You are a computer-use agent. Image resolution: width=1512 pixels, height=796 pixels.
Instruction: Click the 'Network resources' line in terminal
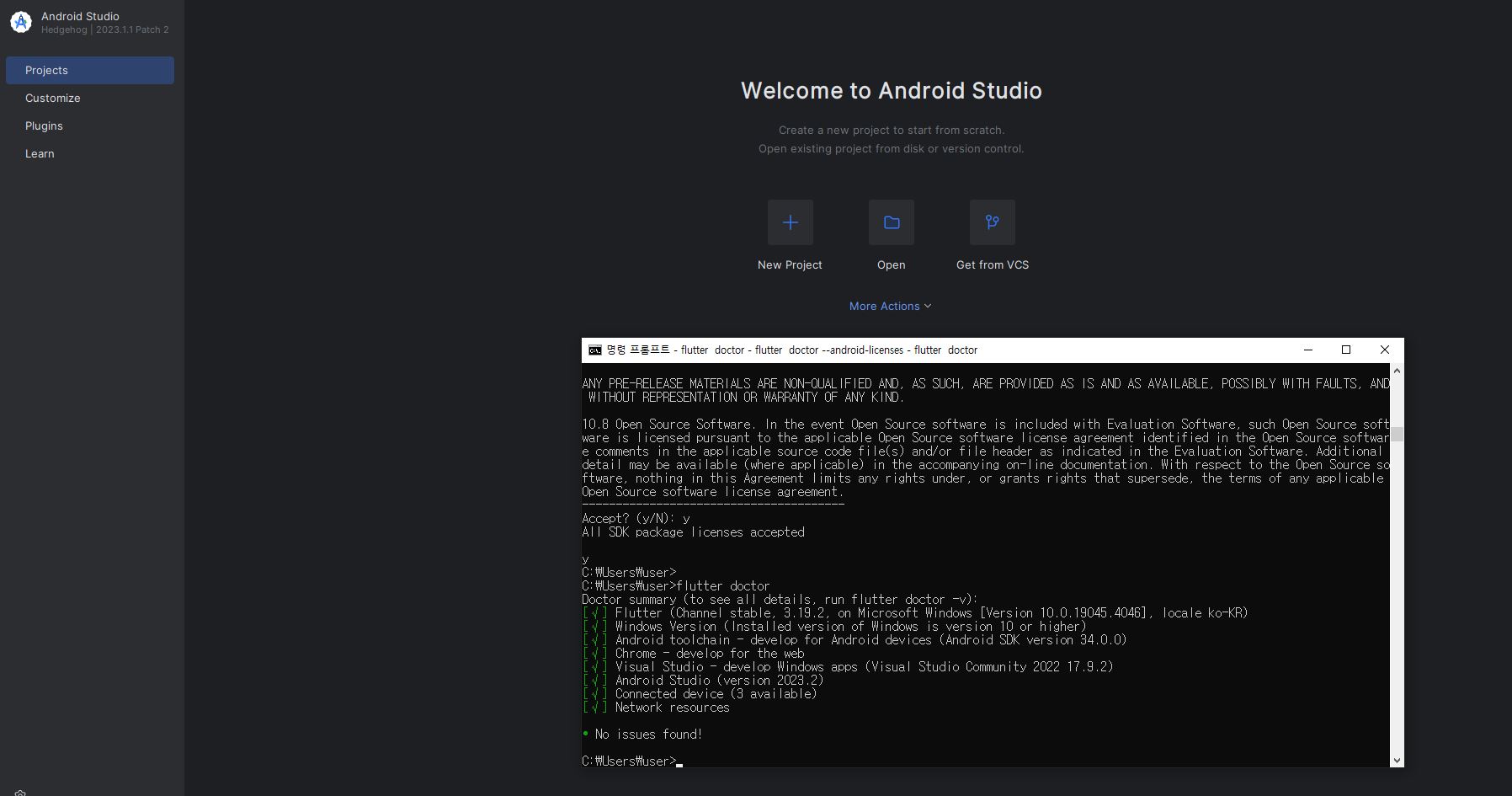pyautogui.click(x=672, y=708)
